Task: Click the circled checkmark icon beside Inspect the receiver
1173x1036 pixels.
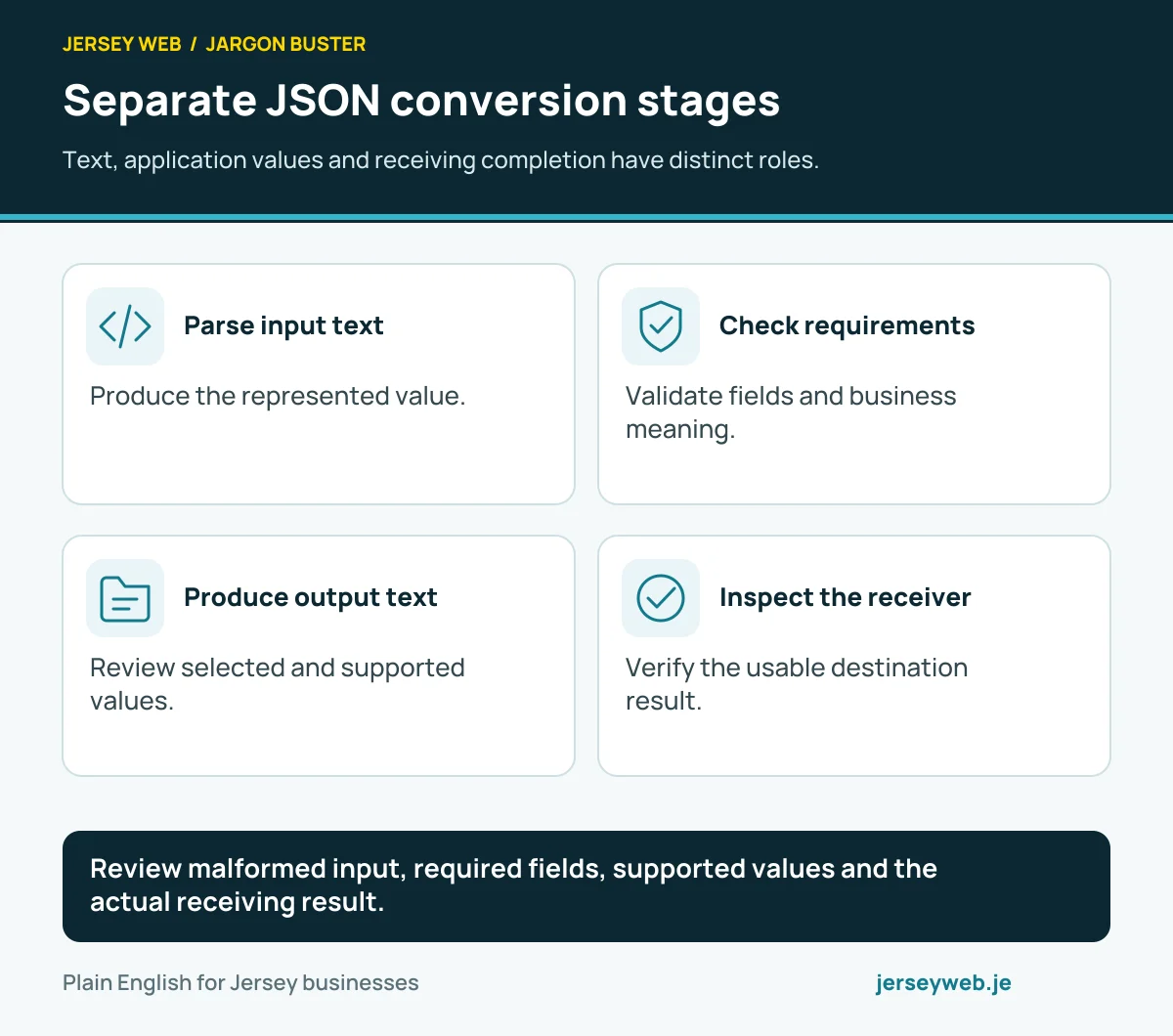Action: (x=661, y=598)
